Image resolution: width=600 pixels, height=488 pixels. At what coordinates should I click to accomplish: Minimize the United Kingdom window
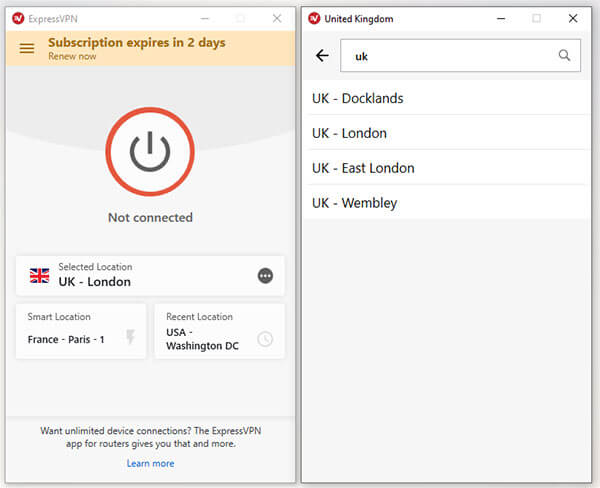pyautogui.click(x=501, y=18)
